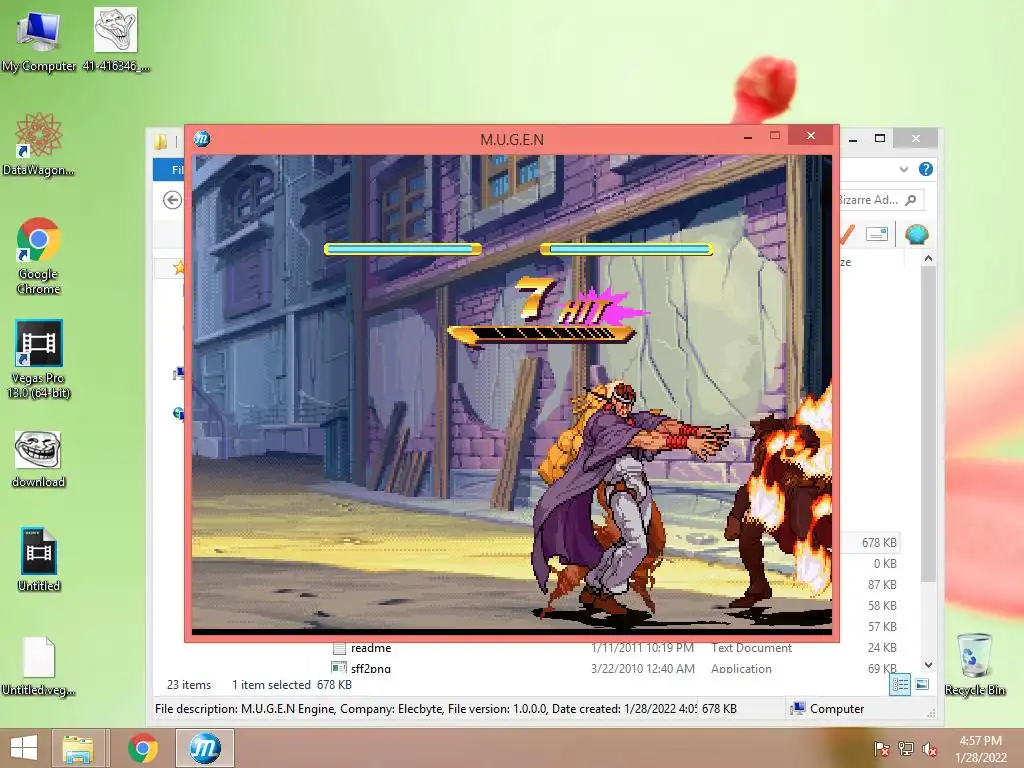The height and width of the screenshot is (768, 1024).
Task: Click the 57 KB size cell
Action: (882, 626)
